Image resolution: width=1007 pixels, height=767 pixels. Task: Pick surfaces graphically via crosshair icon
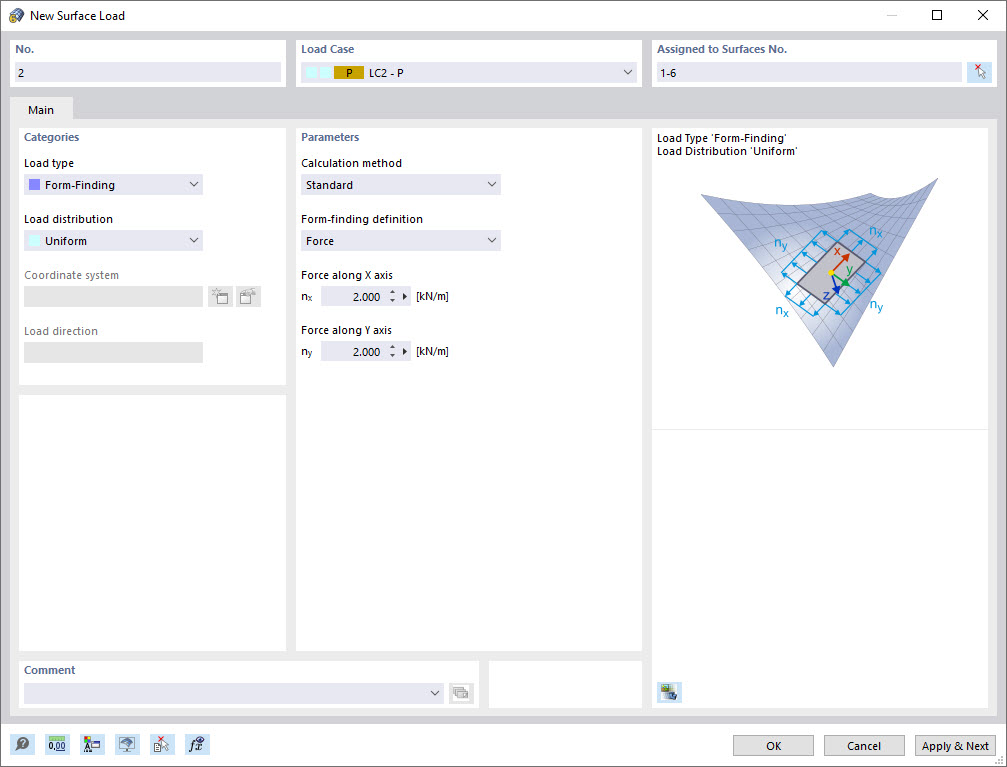click(x=979, y=71)
